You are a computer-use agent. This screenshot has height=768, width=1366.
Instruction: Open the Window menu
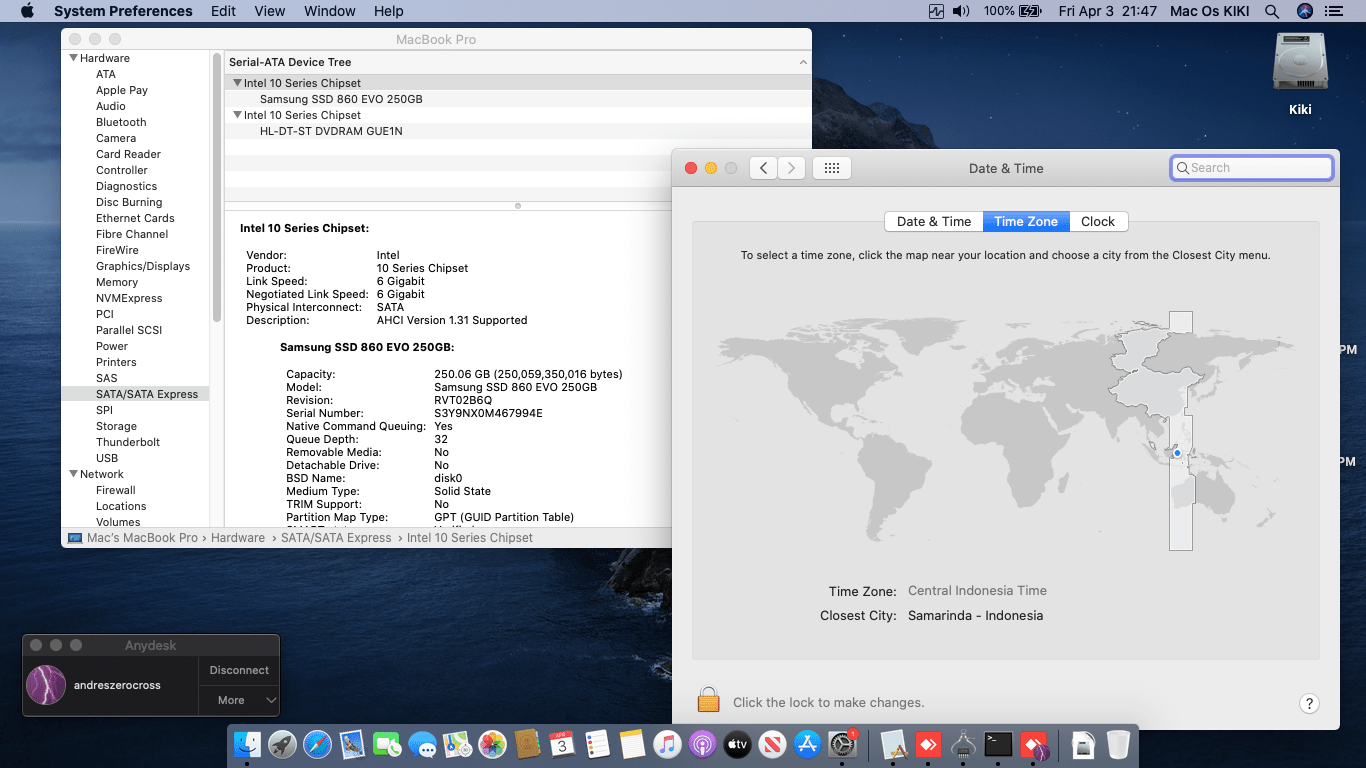point(330,11)
